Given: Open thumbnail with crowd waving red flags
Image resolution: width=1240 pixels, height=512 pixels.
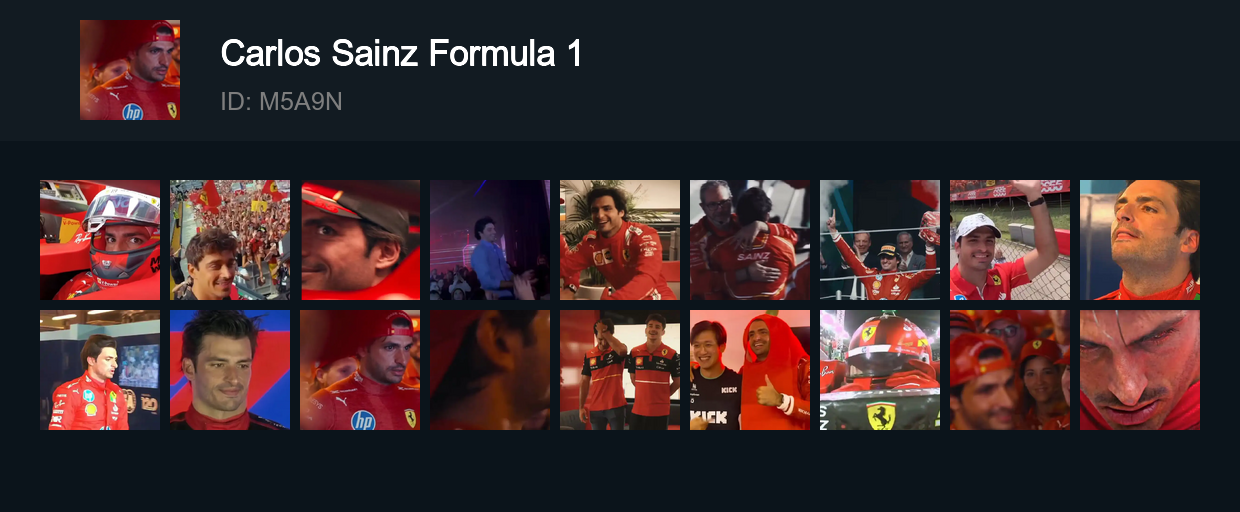Looking at the screenshot, I should tap(230, 240).
